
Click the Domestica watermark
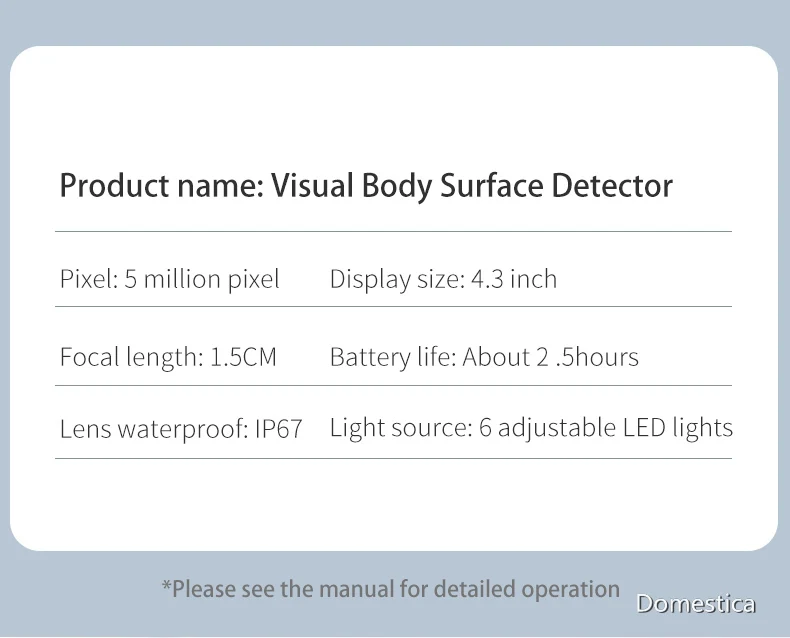(696, 603)
